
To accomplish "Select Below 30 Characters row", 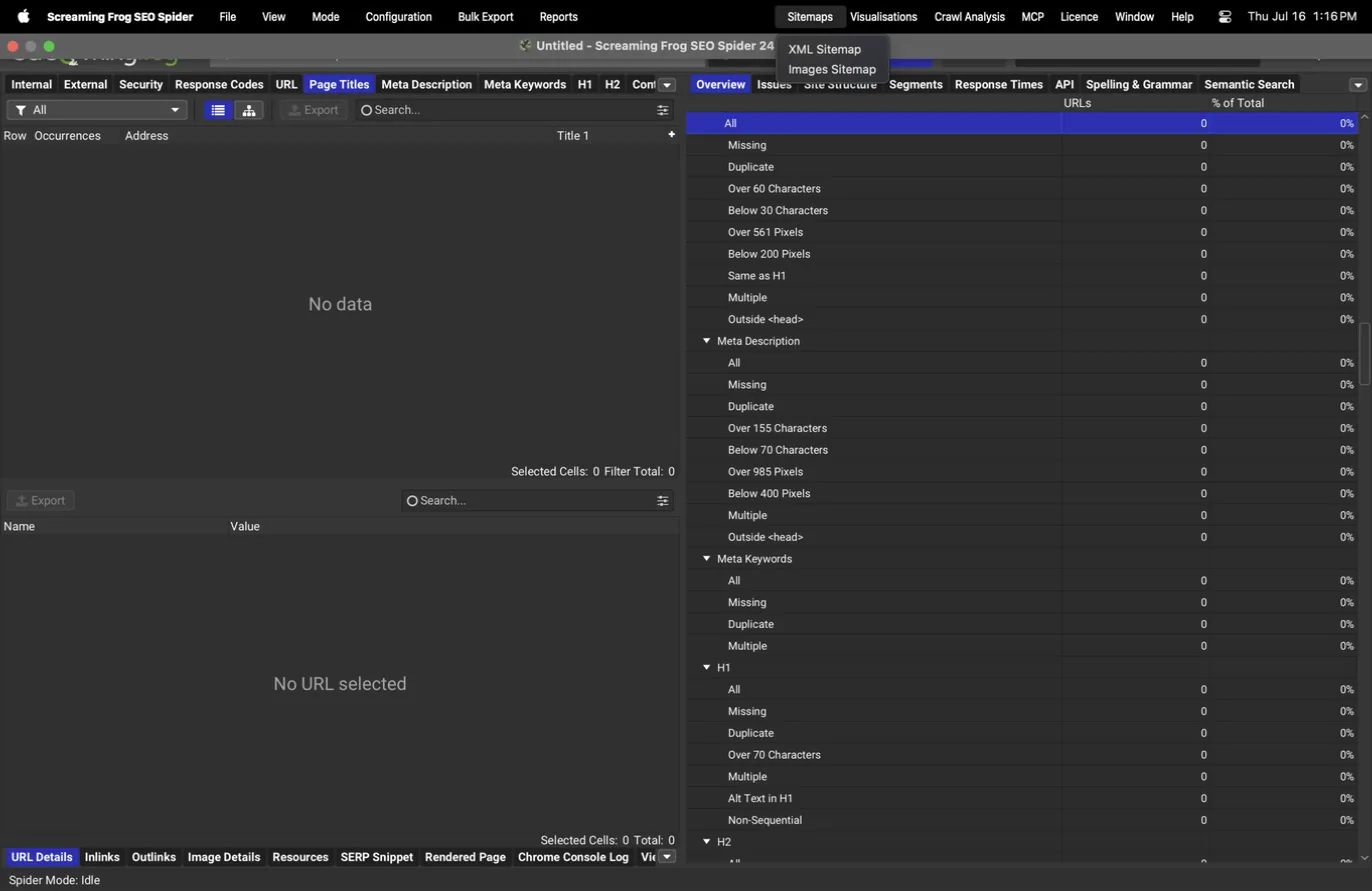I will click(1021, 210).
